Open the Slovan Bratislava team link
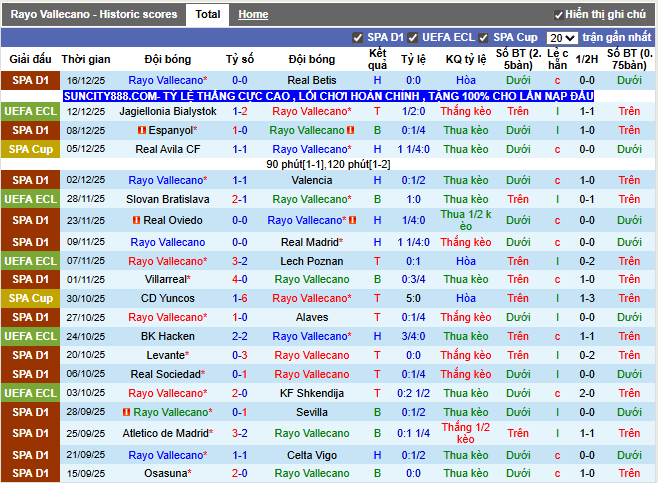Image resolution: width=658 pixels, height=483 pixels. [x=168, y=199]
